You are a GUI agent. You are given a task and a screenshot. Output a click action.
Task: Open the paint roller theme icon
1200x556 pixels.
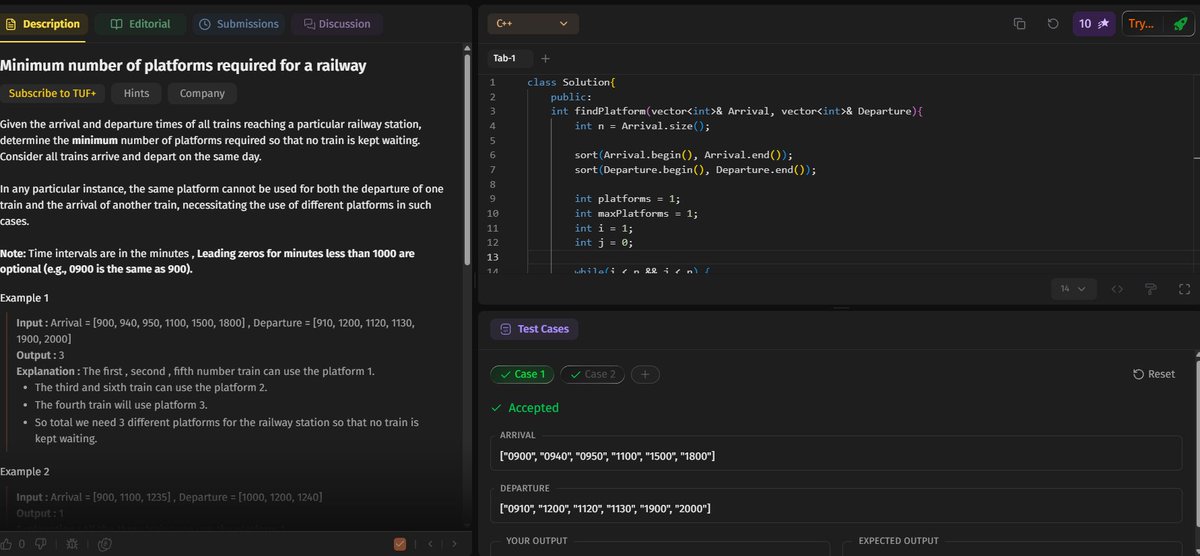(x=1151, y=289)
